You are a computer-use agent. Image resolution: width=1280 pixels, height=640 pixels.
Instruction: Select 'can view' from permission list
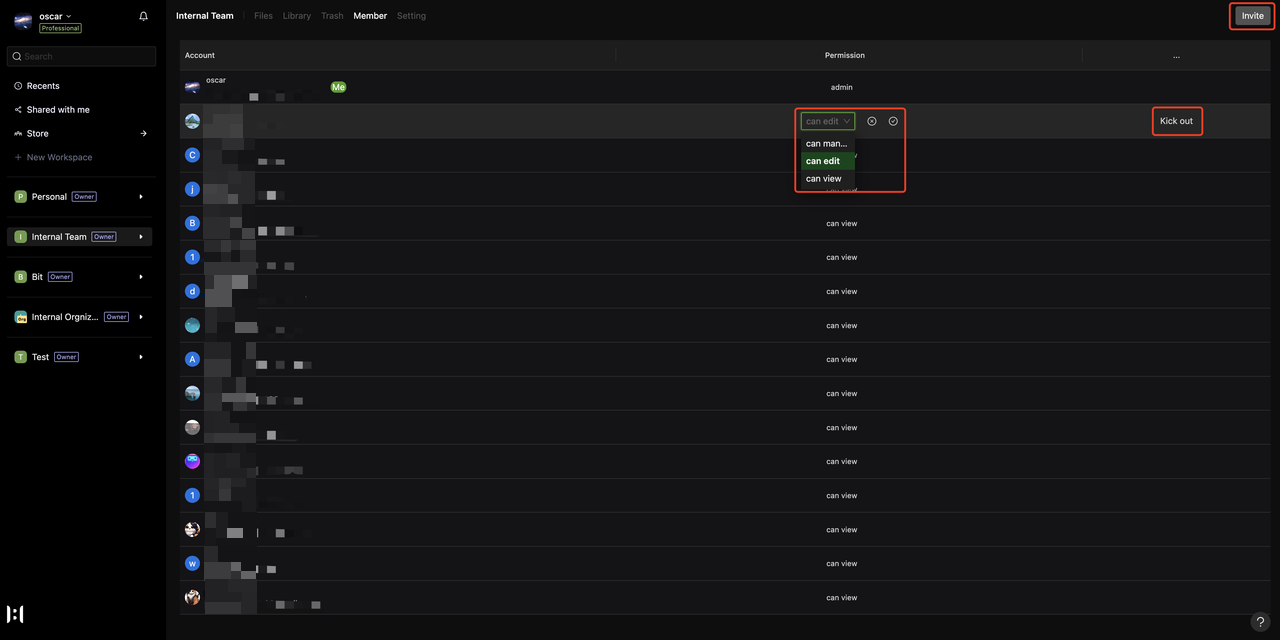click(824, 179)
